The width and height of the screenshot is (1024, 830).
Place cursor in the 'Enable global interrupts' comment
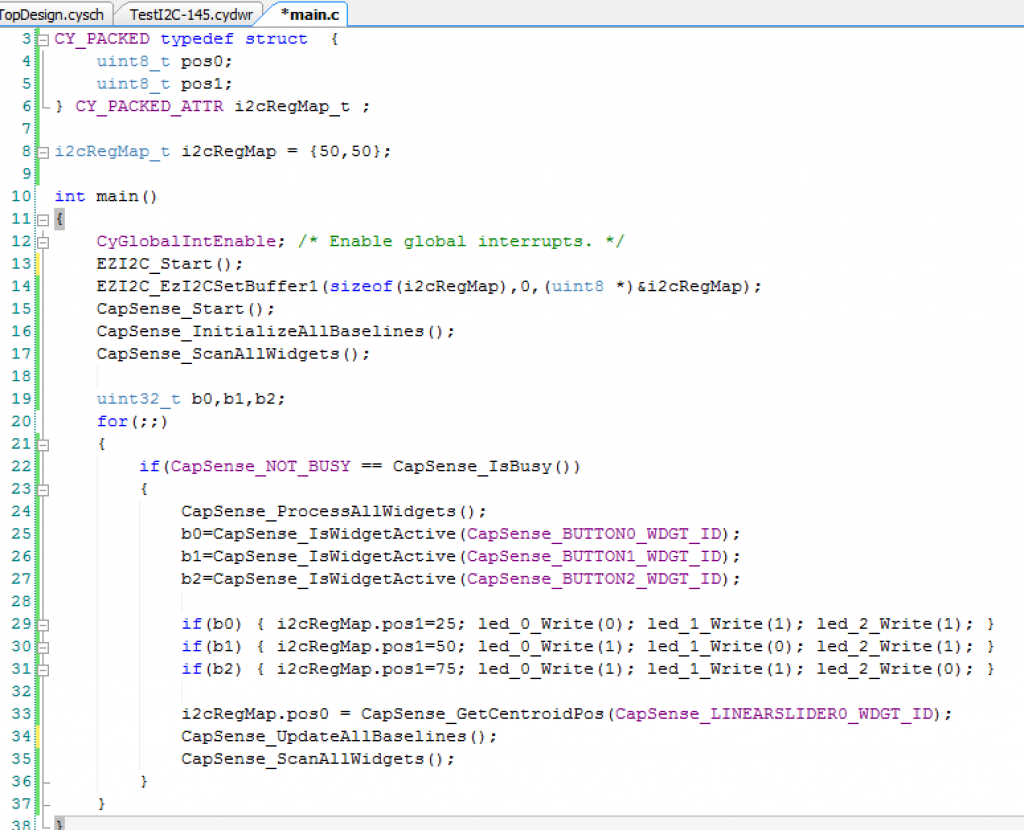476,241
